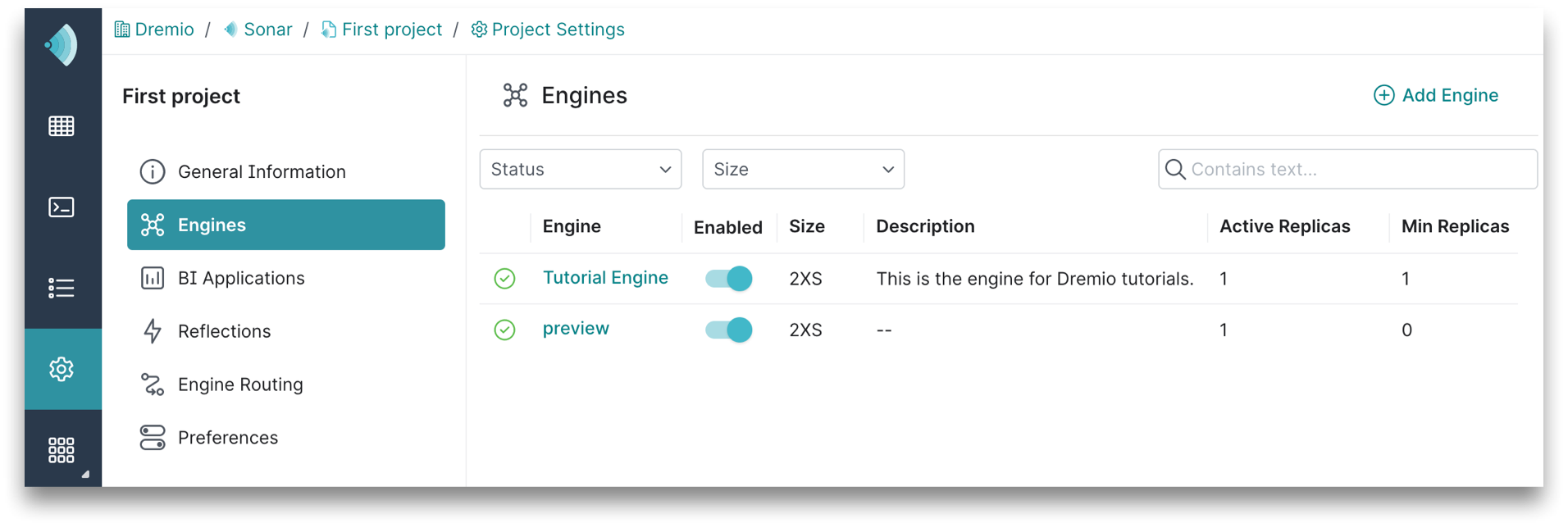Click the First project panel heading

[181, 96]
